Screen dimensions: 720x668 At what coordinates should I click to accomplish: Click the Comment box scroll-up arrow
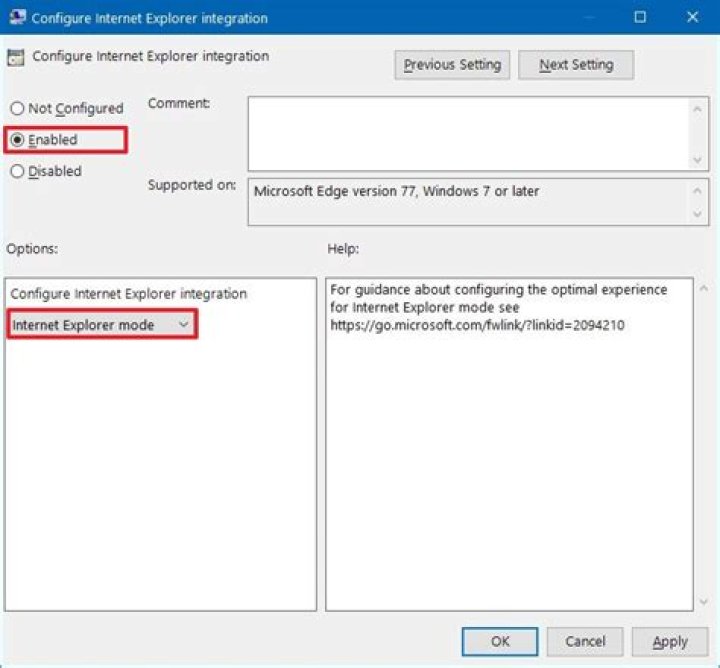[x=698, y=109]
